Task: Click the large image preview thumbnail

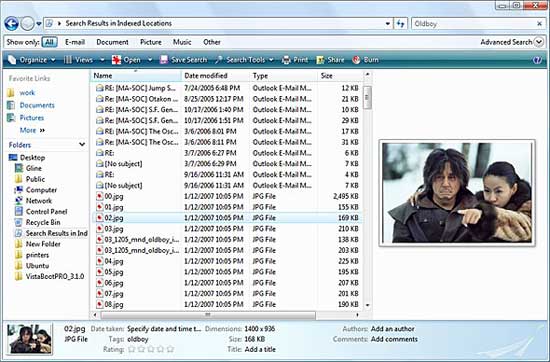Action: tap(457, 193)
